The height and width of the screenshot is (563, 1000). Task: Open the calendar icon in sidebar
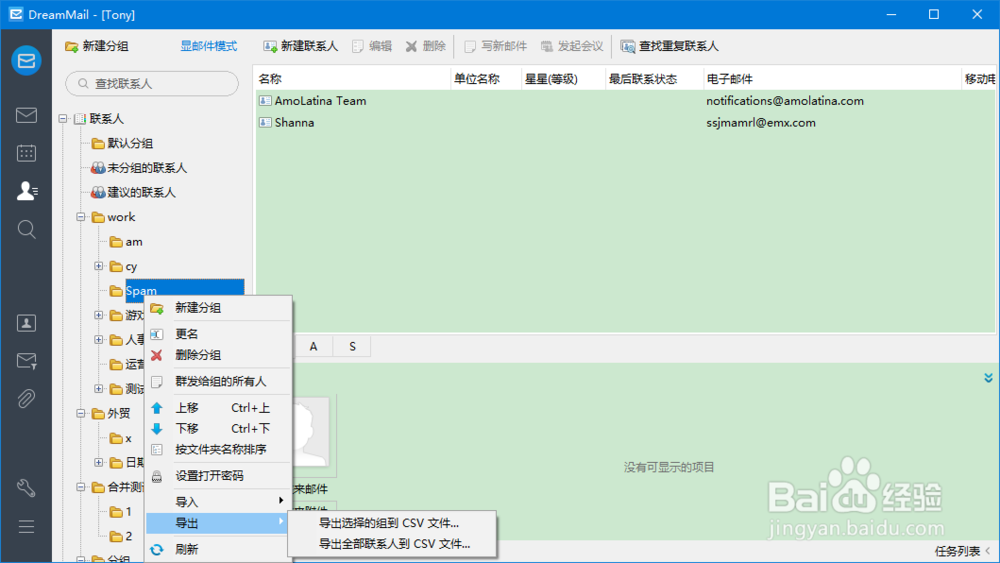point(26,153)
